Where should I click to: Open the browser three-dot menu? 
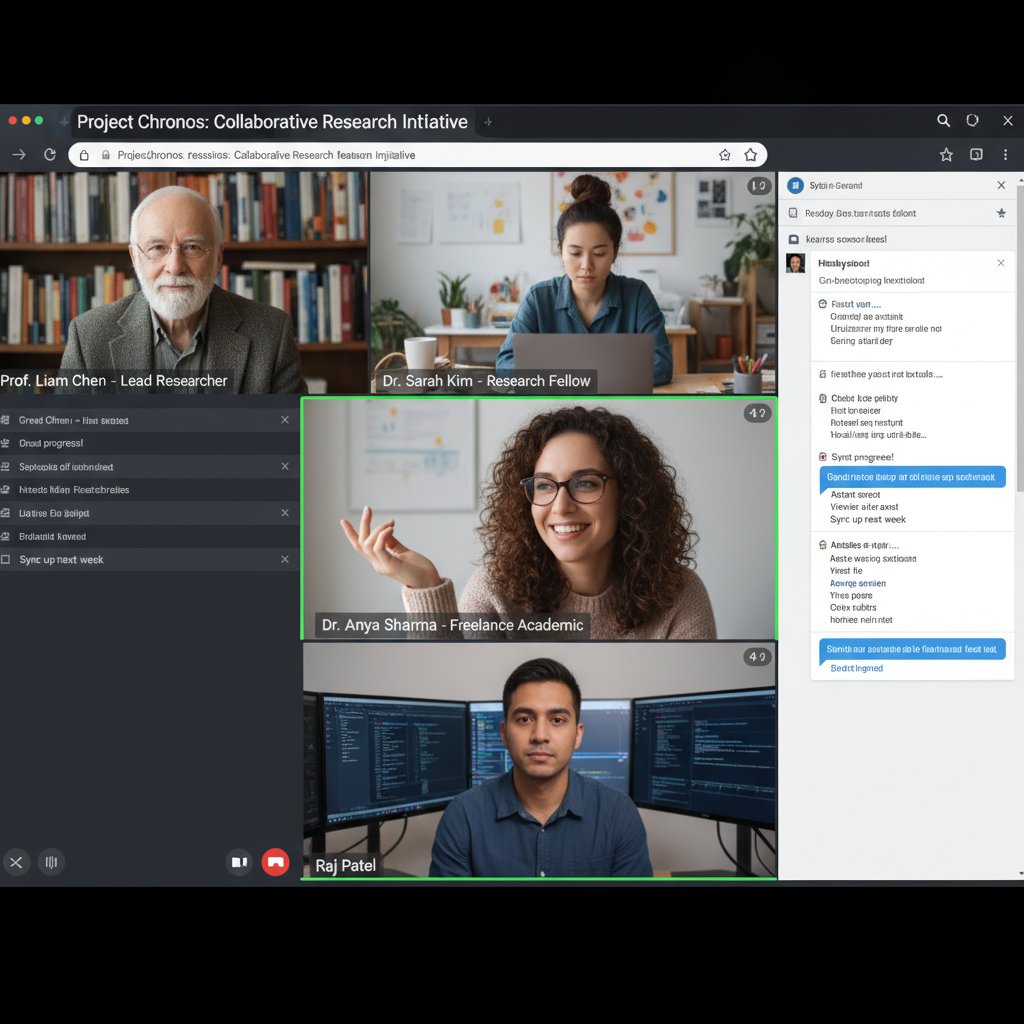(x=1005, y=155)
